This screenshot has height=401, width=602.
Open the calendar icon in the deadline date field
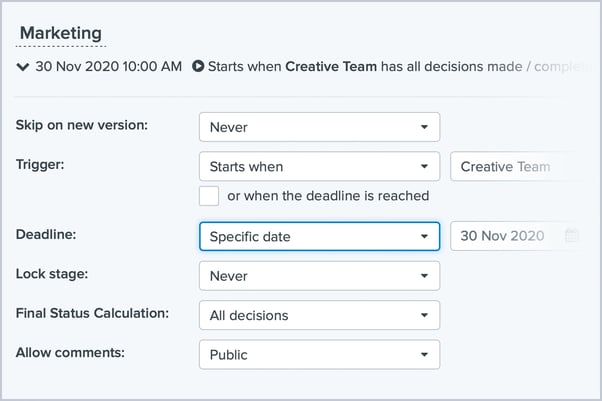pyautogui.click(x=572, y=236)
